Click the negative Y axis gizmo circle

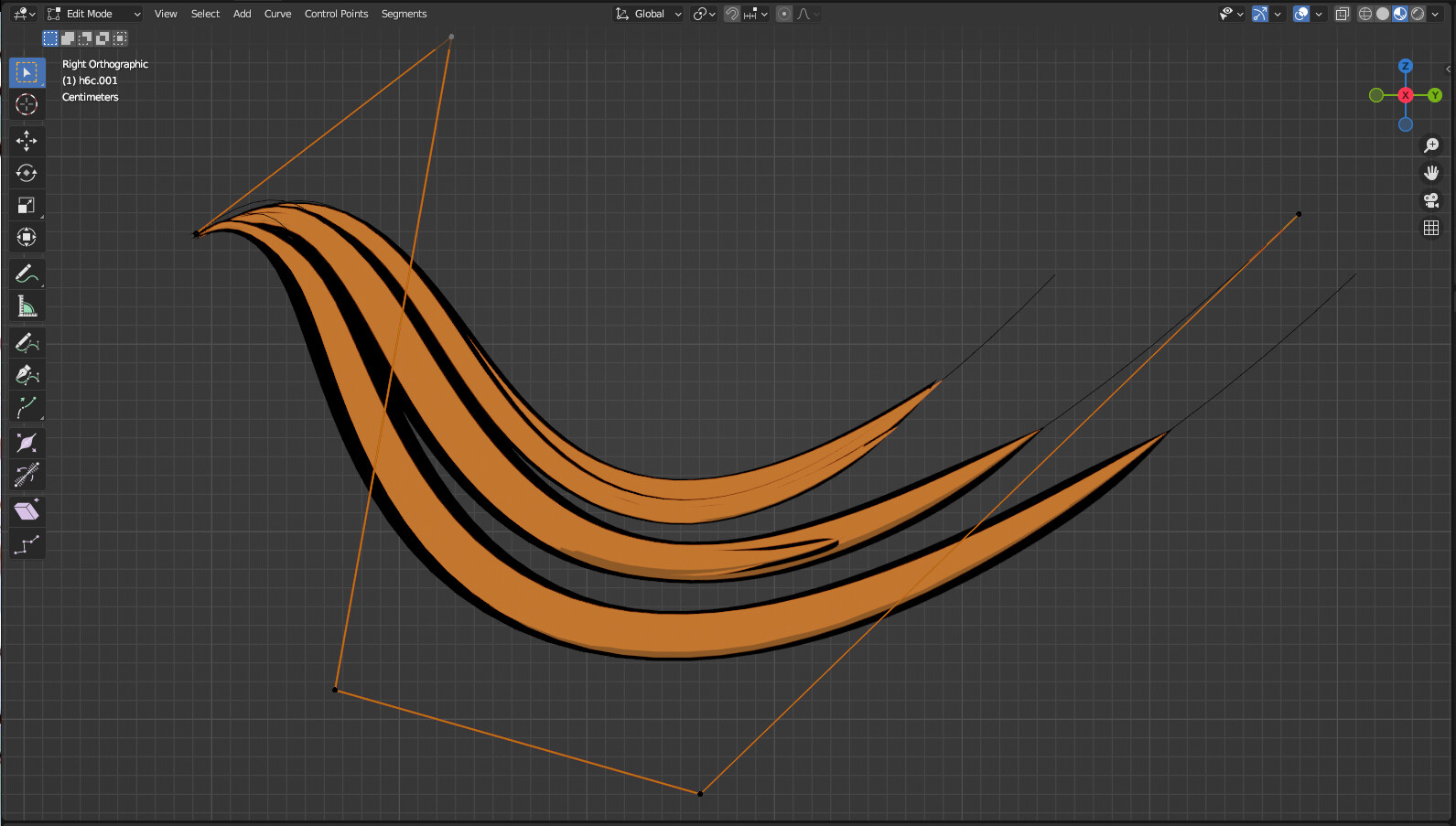1376,95
